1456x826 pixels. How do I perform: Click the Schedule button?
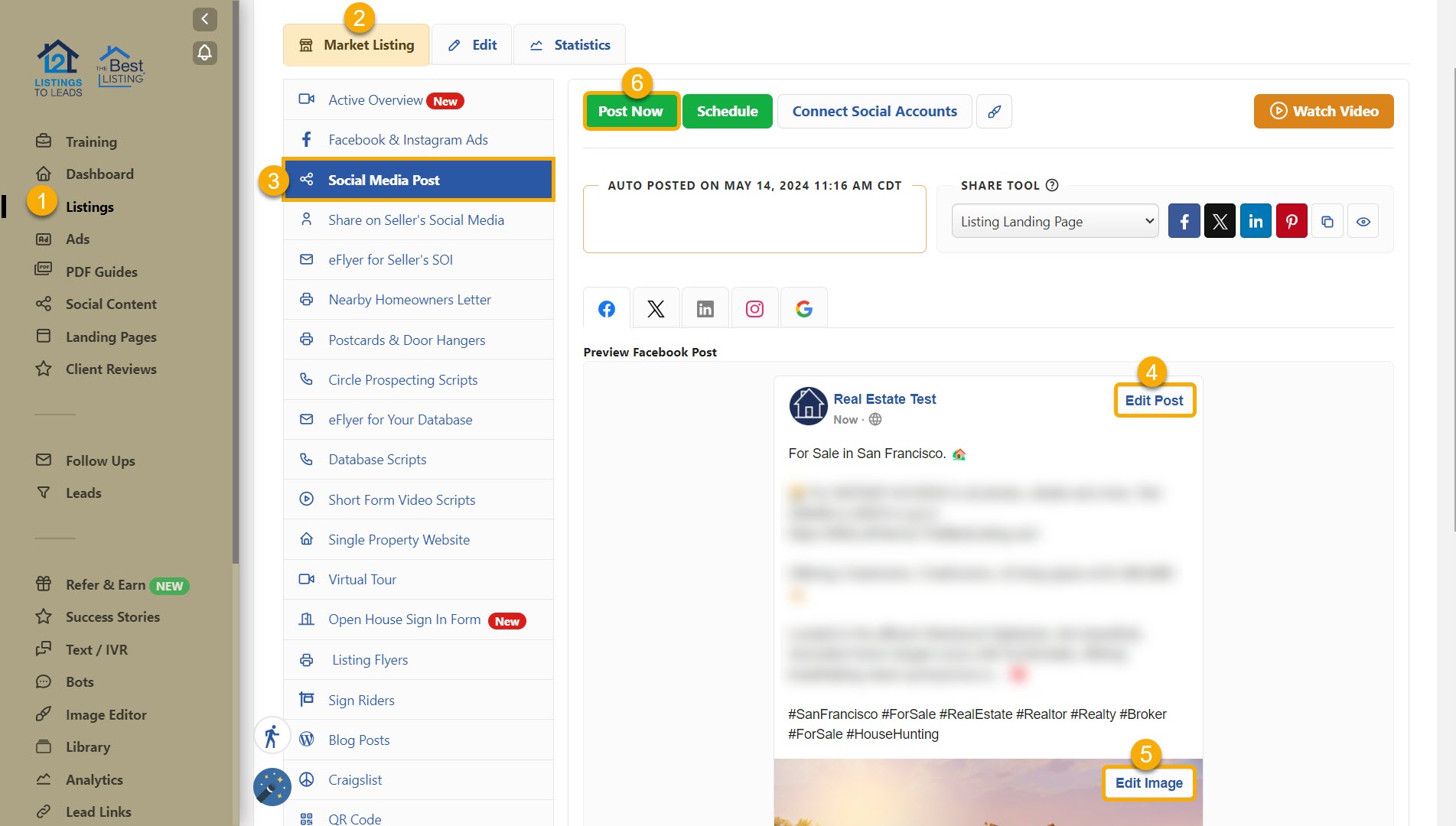[727, 112]
